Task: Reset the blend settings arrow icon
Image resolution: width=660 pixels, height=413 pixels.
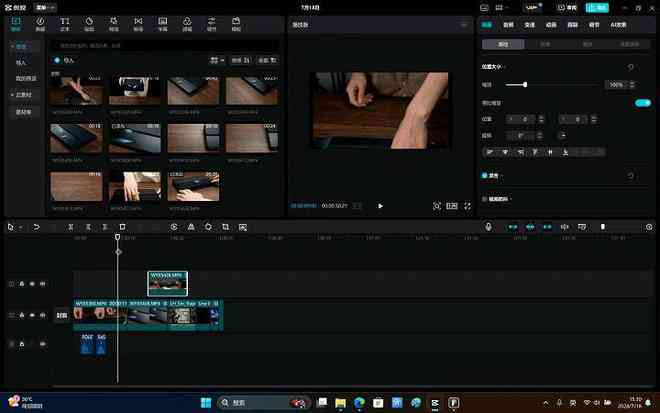Action: [x=631, y=176]
